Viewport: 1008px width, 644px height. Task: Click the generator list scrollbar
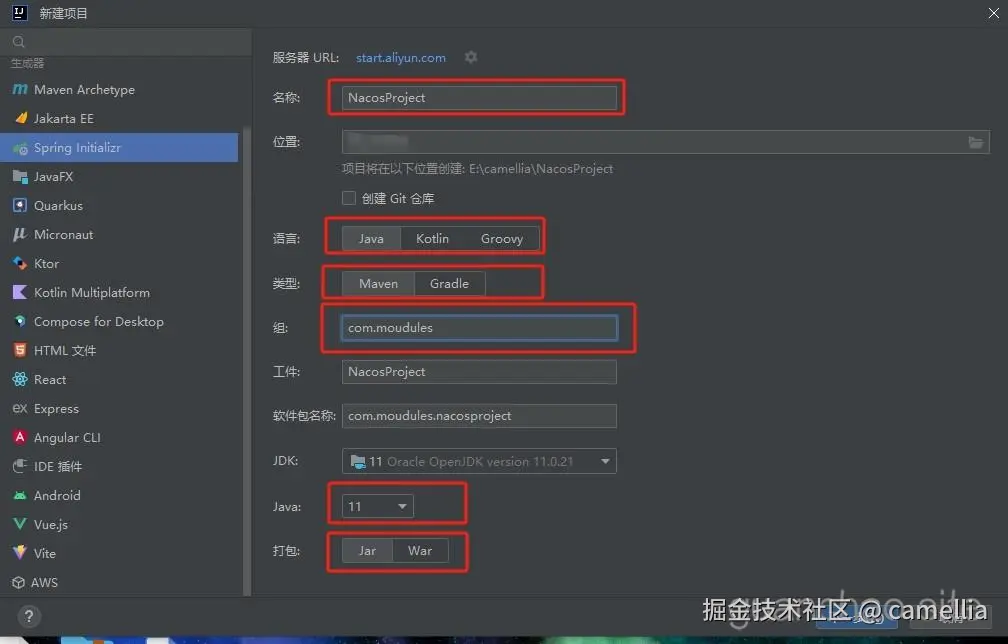247,360
